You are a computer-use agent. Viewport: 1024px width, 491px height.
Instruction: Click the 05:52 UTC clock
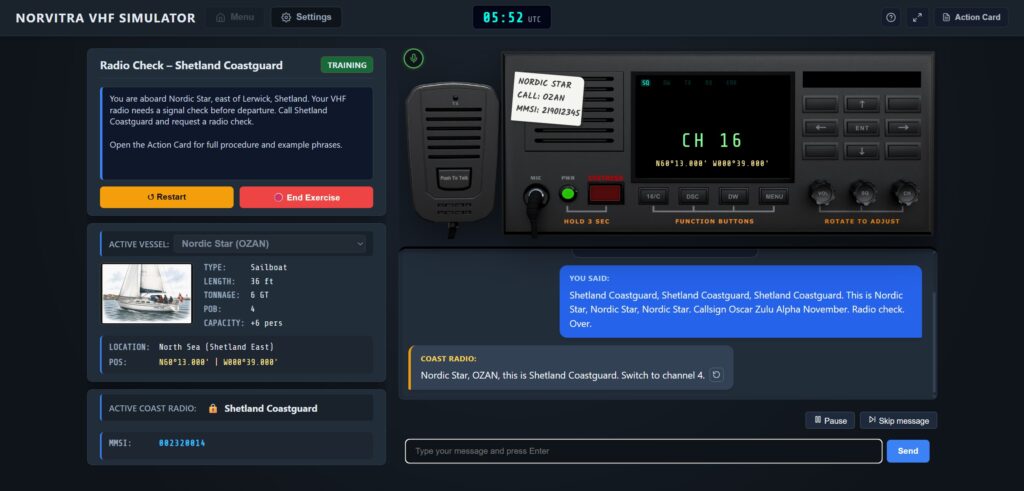click(512, 18)
